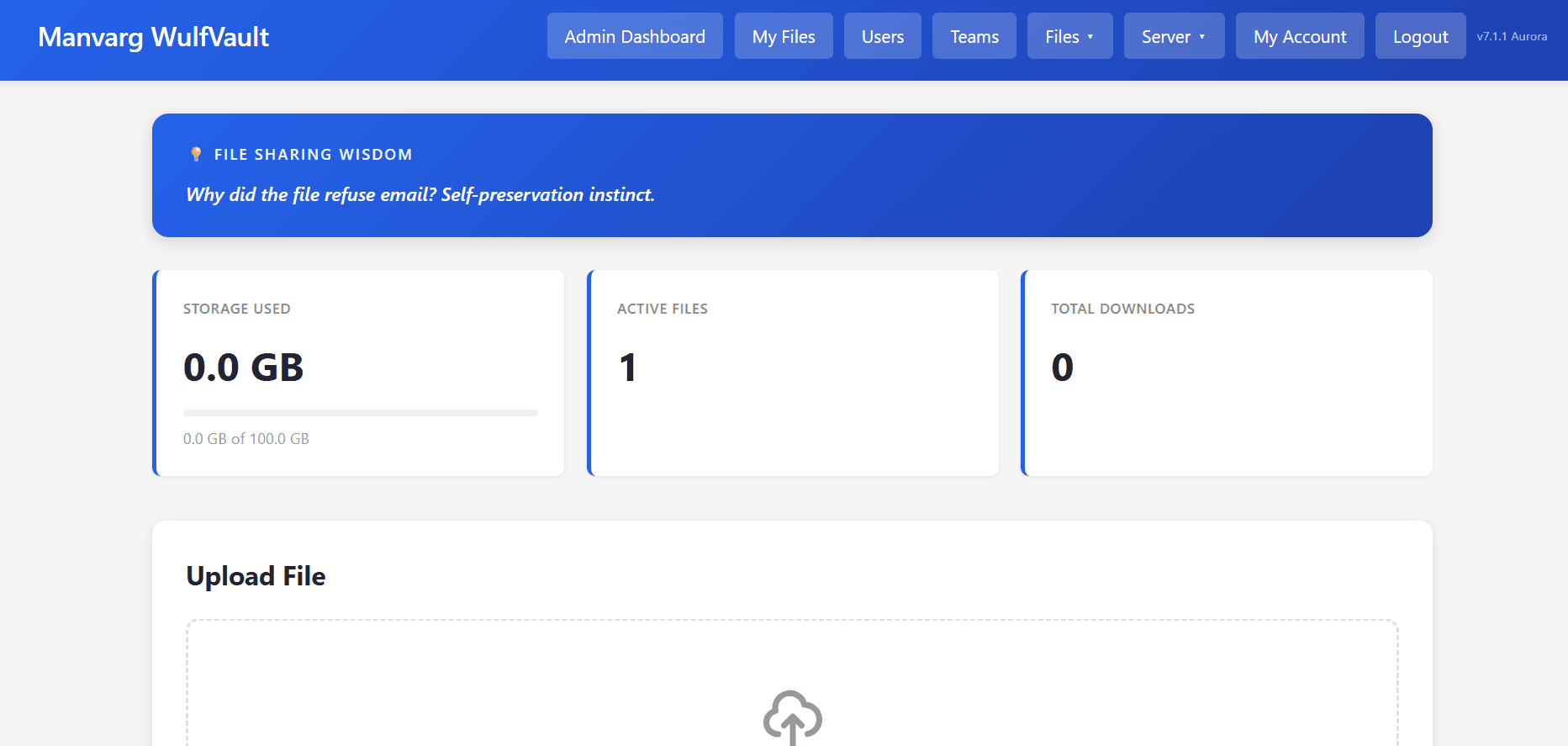Screen dimensions: 1568x746
Task: Click the Manvarg WulfVault logo title
Action: (x=154, y=37)
